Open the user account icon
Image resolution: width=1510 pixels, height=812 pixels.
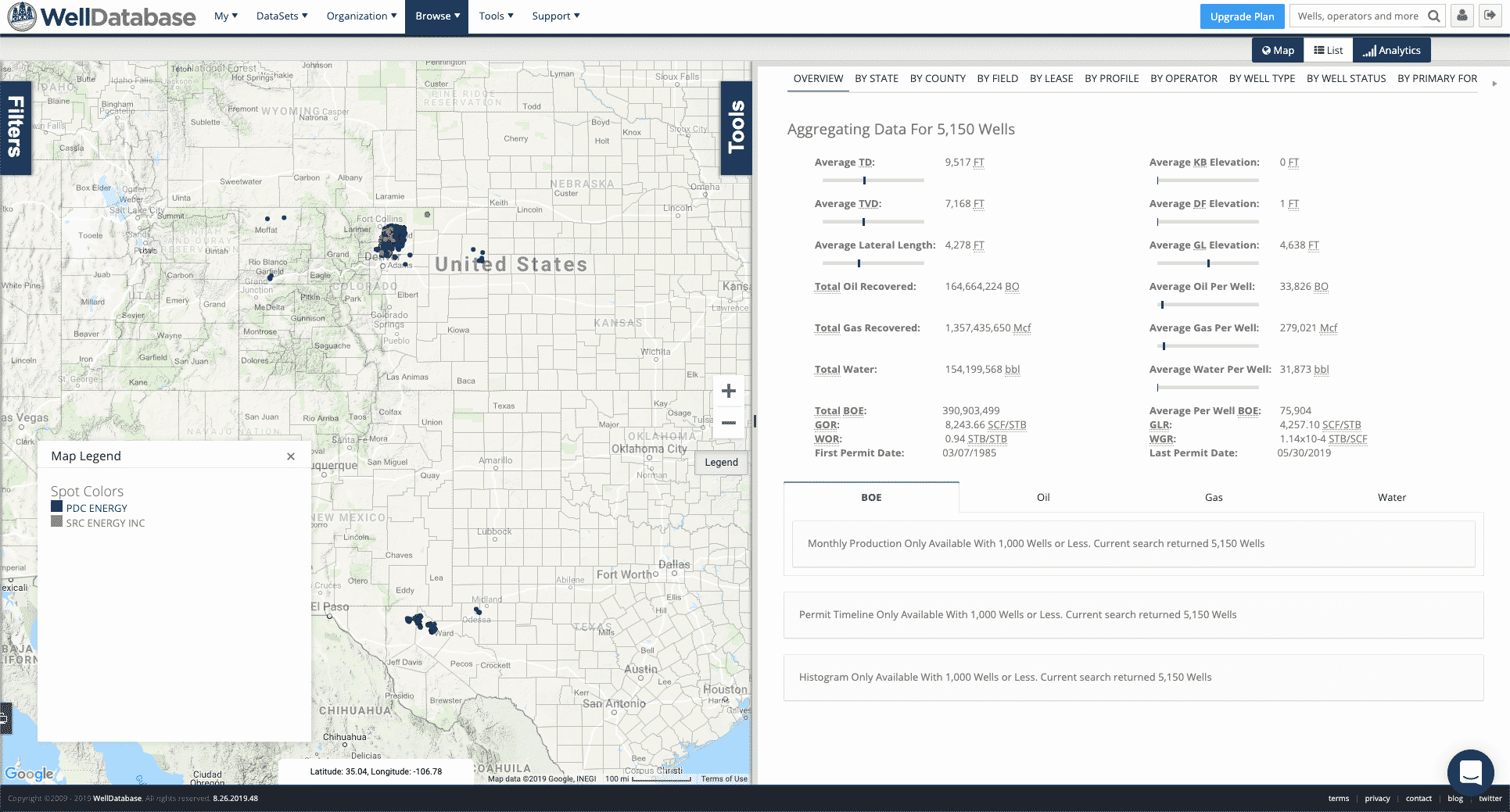tap(1462, 16)
